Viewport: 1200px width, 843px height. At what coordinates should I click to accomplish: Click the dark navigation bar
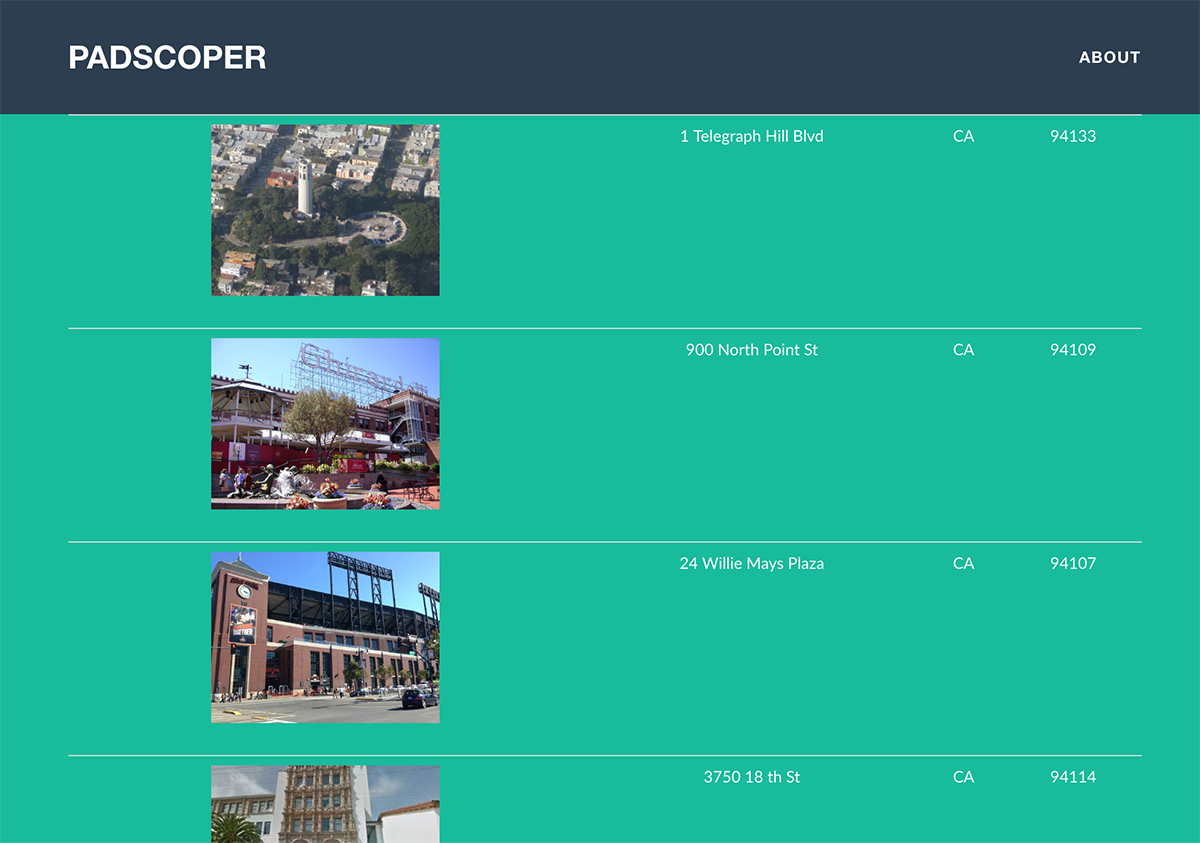[x=600, y=57]
